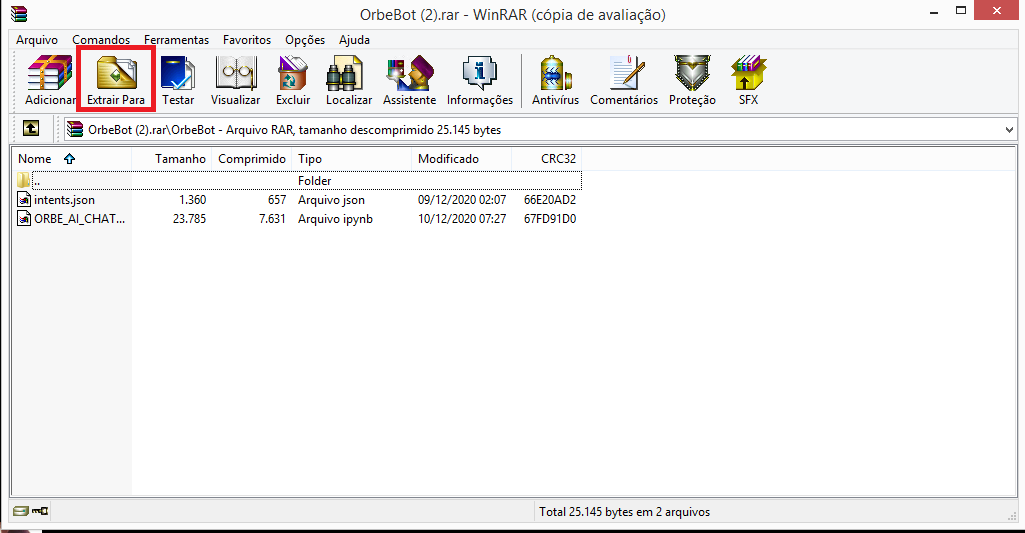Open the Visualizar file viewer icon

(x=235, y=73)
